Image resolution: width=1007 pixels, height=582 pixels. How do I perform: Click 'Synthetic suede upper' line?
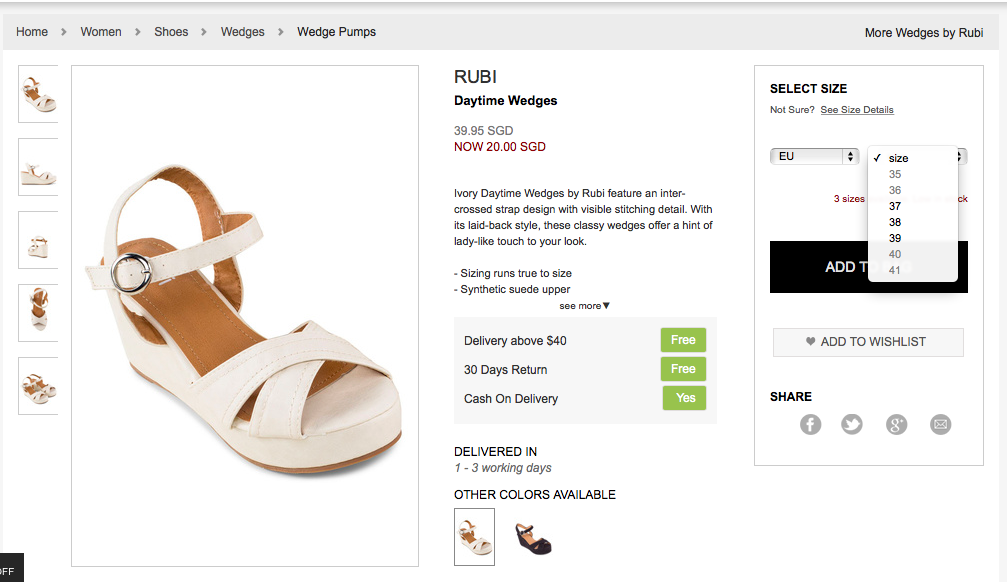tap(512, 289)
